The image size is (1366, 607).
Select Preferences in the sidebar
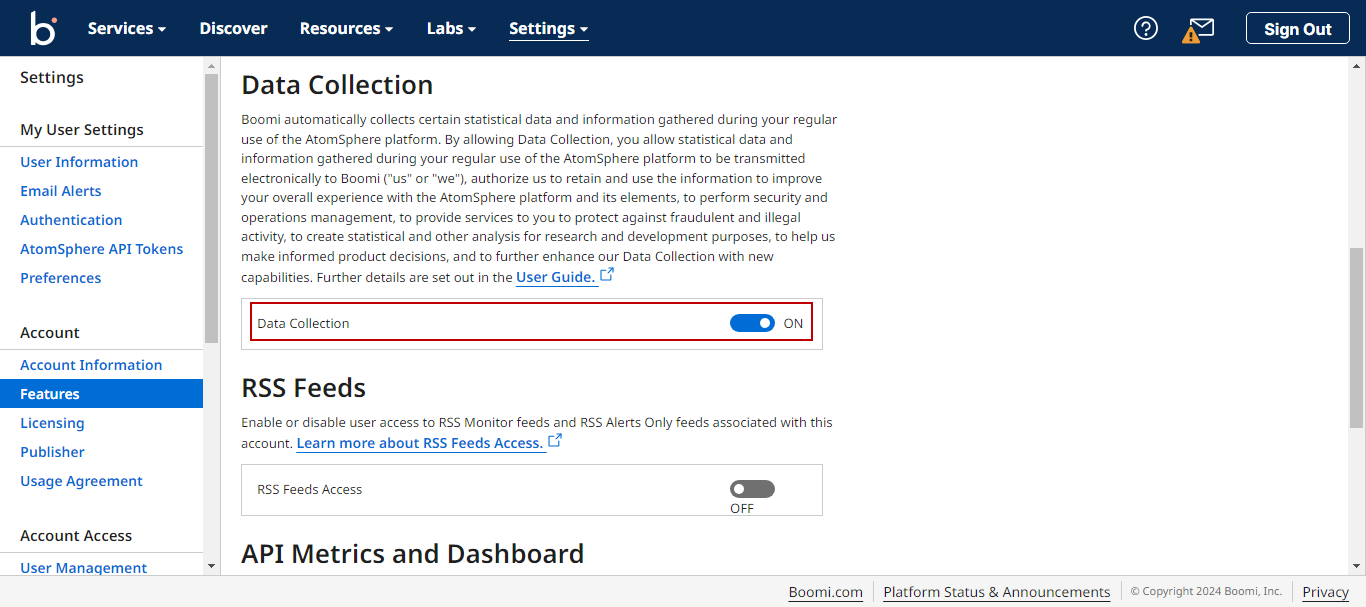61,278
